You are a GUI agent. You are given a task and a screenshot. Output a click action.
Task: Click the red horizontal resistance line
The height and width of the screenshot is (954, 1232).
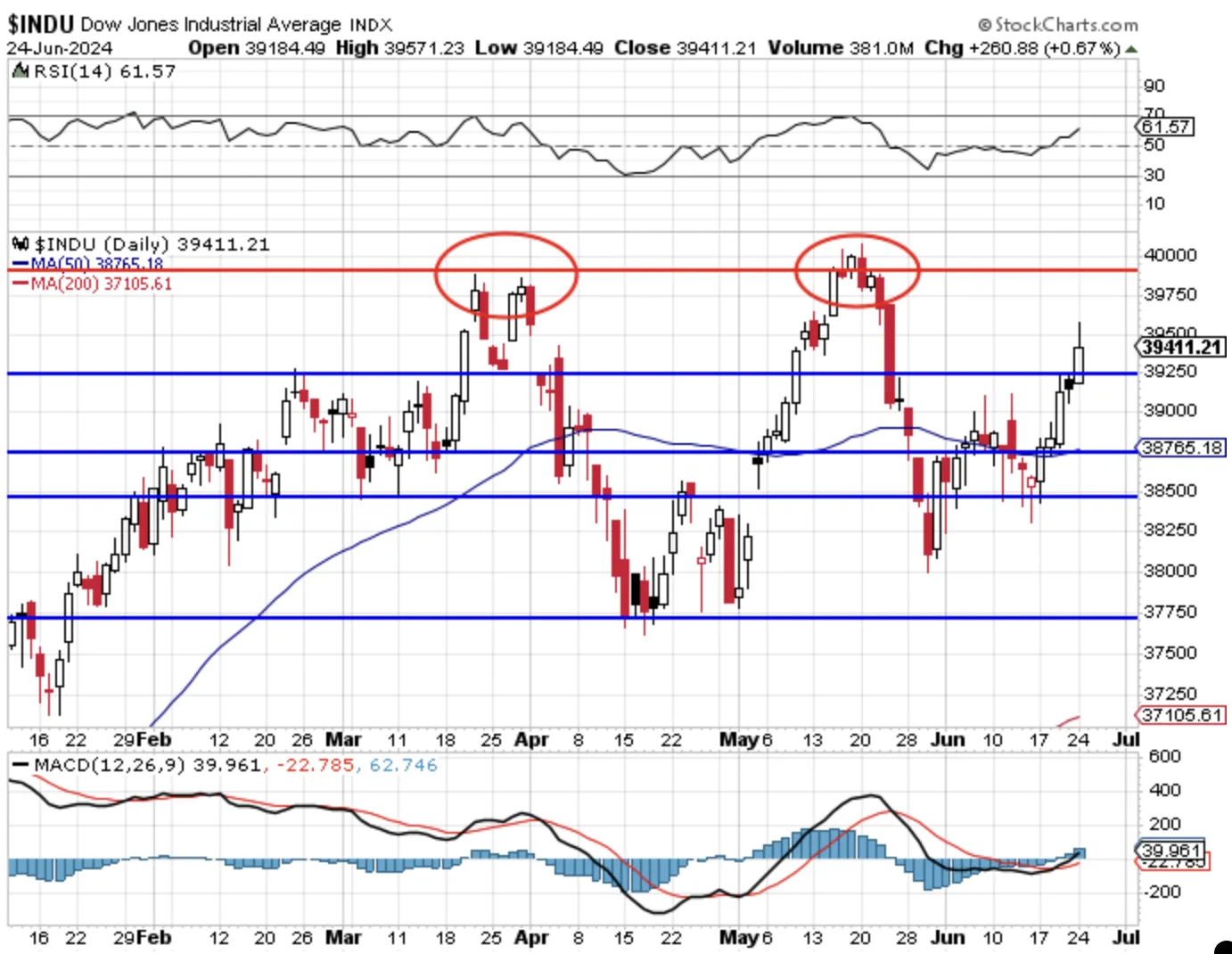tap(573, 269)
